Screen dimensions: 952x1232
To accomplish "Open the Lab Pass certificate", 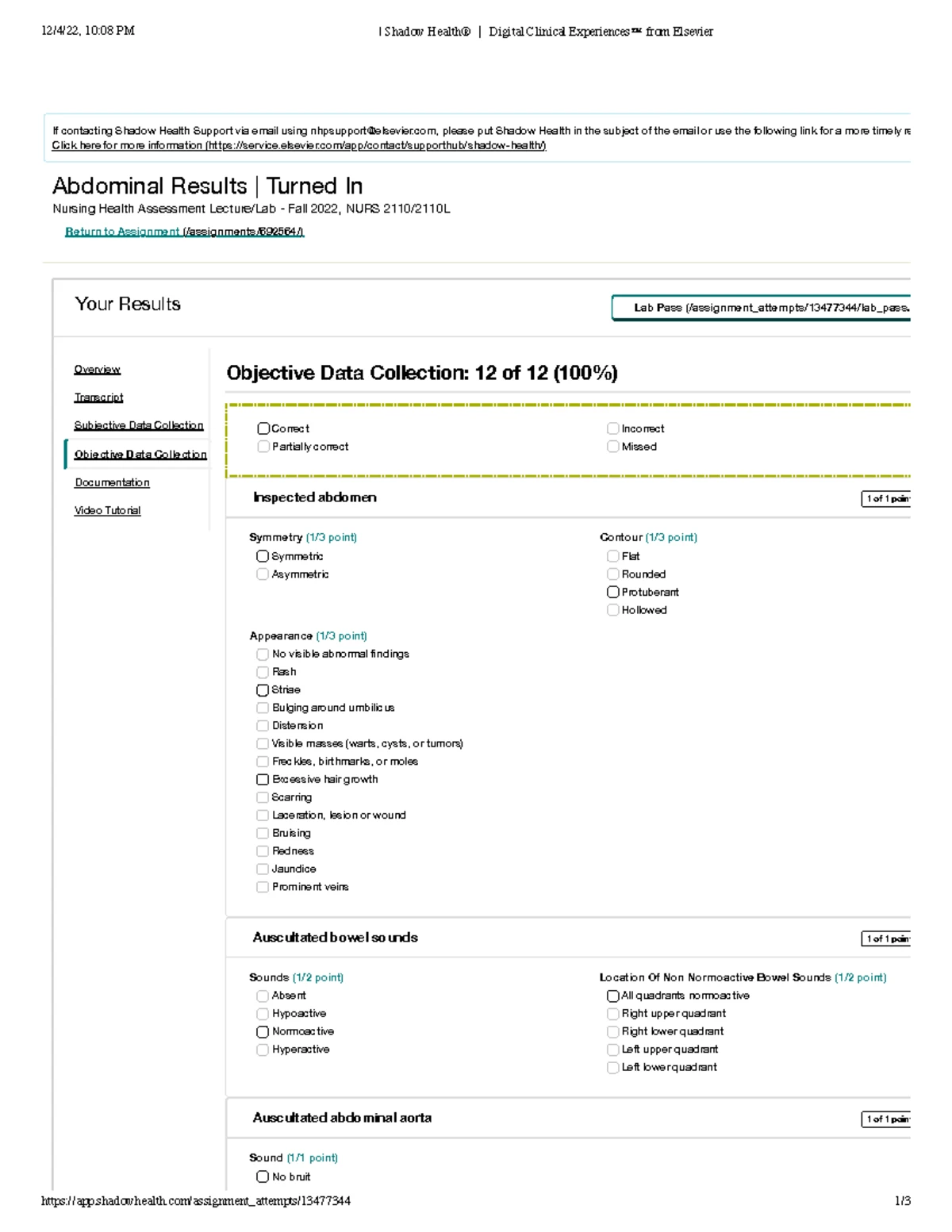I will (x=762, y=307).
